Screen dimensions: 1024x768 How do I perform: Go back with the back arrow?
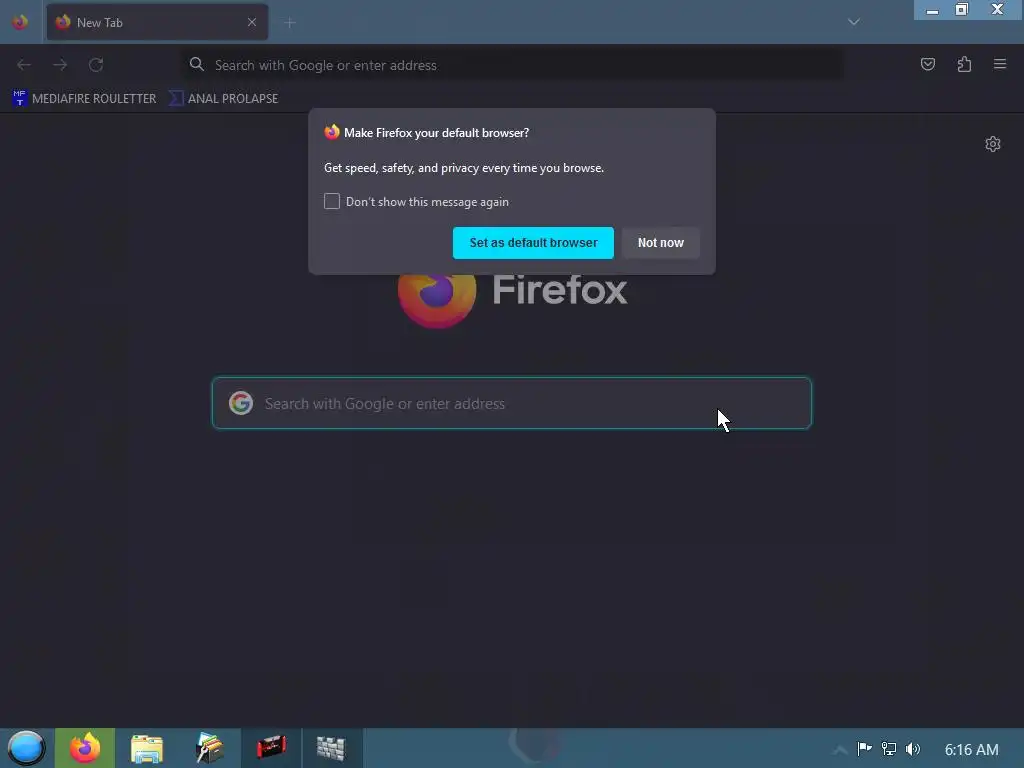point(24,65)
